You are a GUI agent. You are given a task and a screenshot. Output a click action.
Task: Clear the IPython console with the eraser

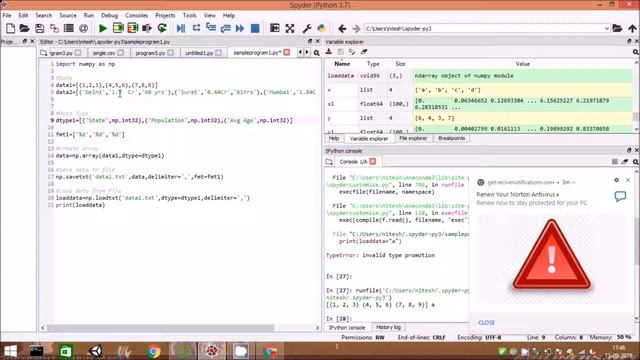(x=624, y=162)
